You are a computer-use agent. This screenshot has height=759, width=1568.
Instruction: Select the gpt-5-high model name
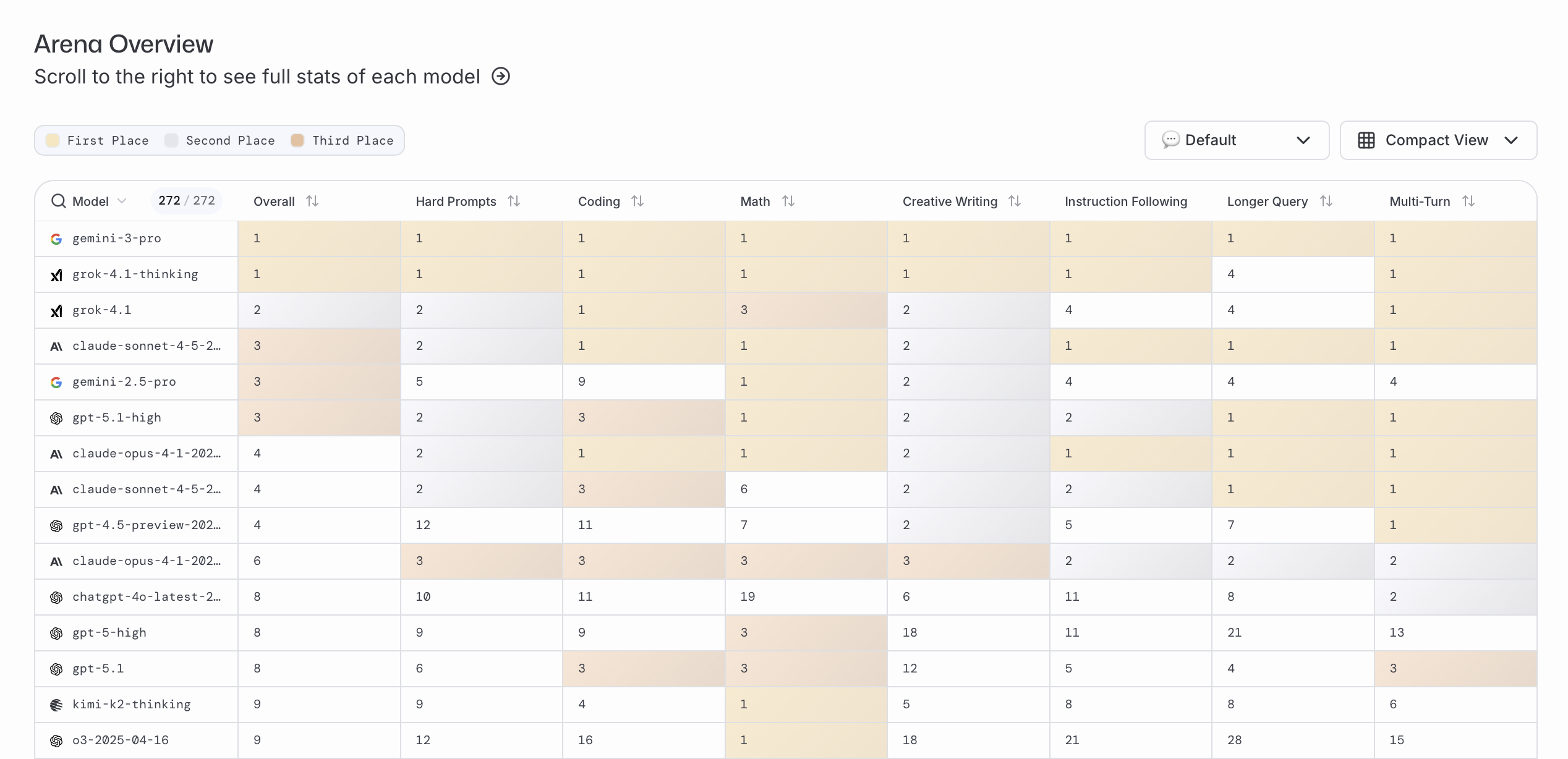[x=109, y=632]
